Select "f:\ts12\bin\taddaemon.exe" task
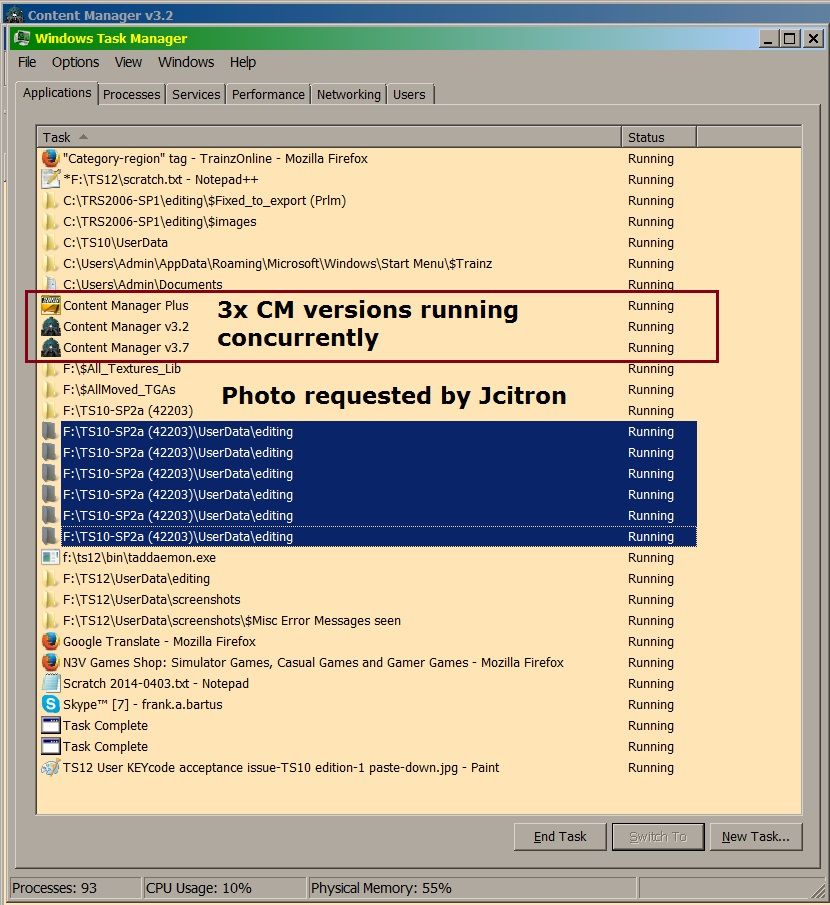The height and width of the screenshot is (905, 830). pyautogui.click(x=369, y=558)
